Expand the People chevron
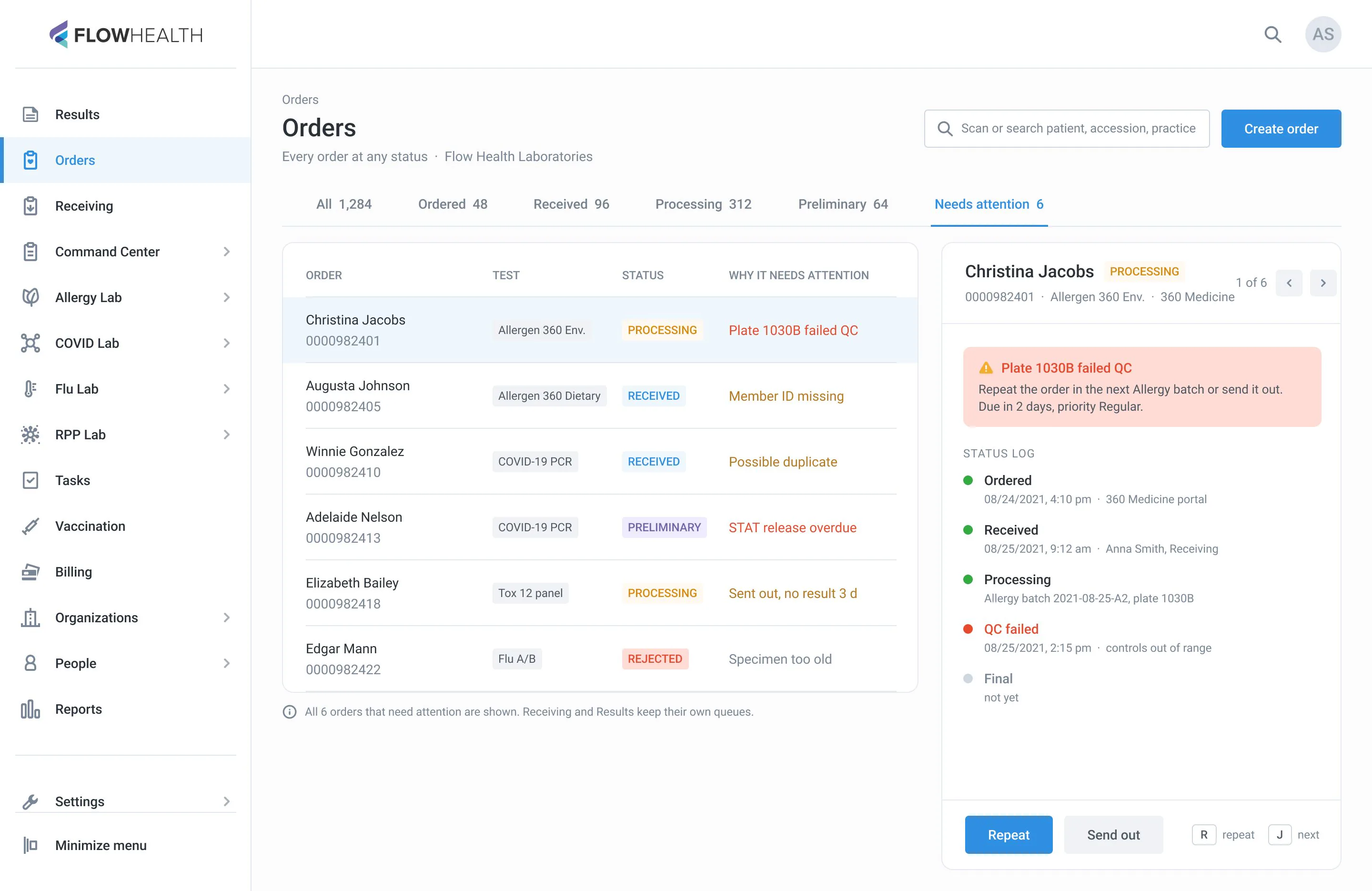The height and width of the screenshot is (891, 1372). point(227,663)
